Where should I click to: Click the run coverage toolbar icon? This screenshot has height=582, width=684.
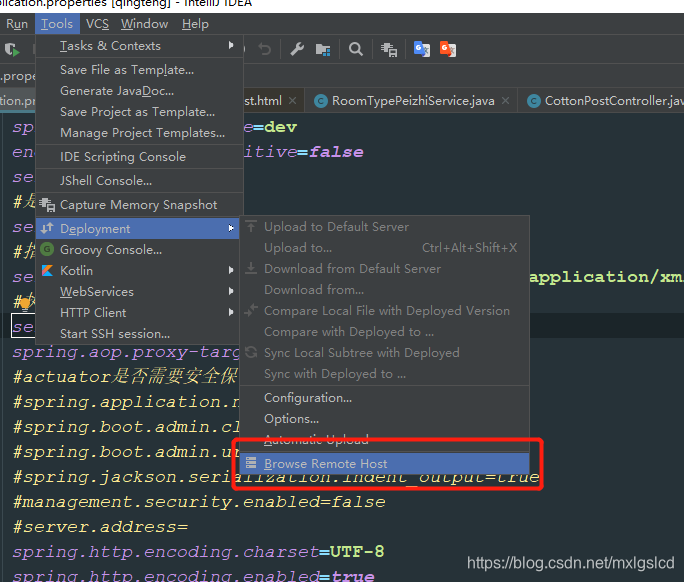click(12, 49)
